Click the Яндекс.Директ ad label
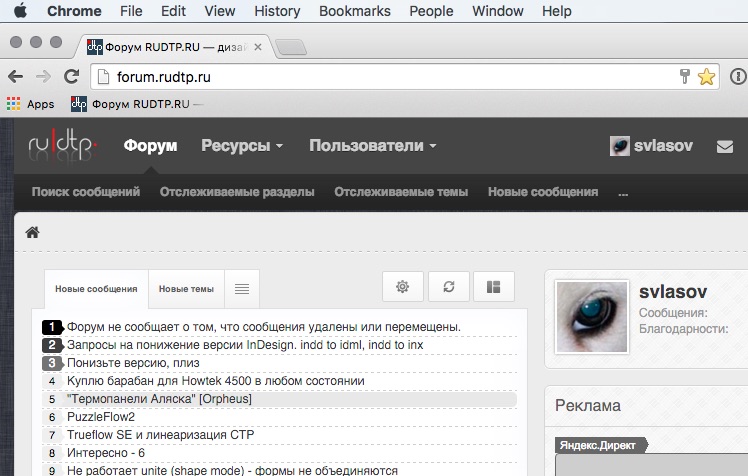The image size is (748, 476). 600,445
